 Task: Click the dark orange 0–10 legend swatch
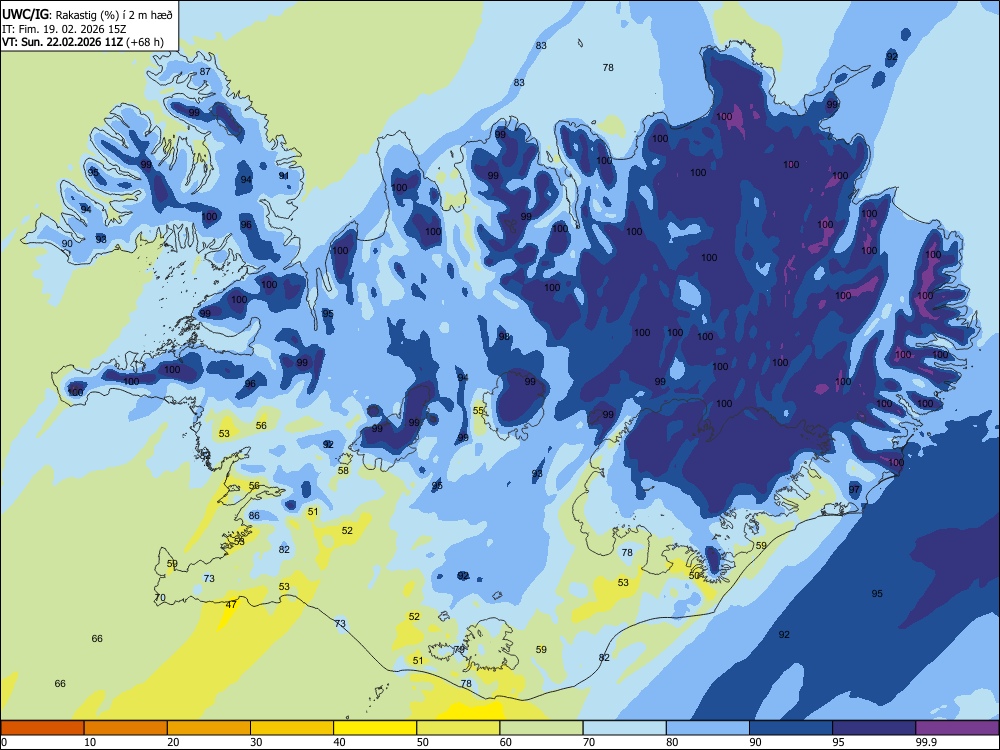click(x=42, y=728)
